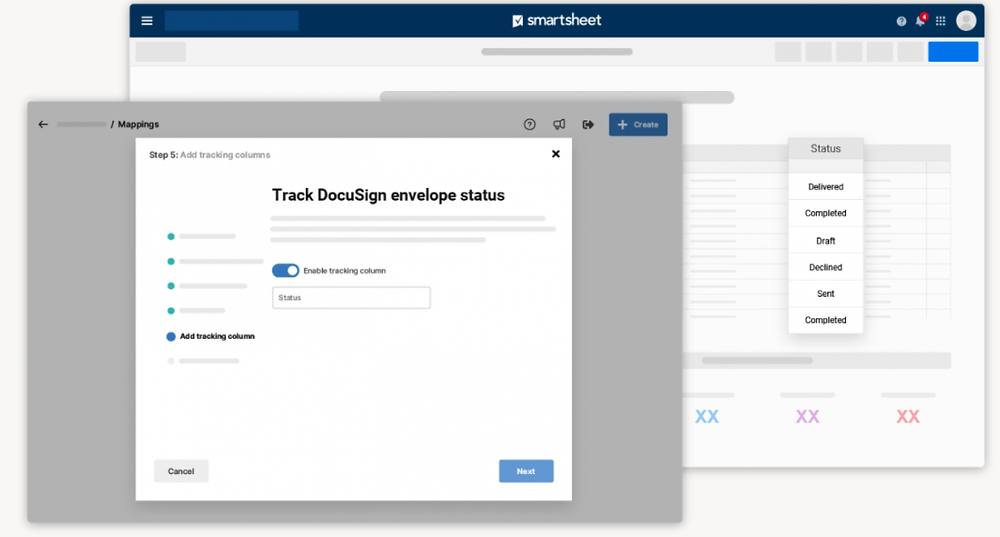Go back with the Mappings back arrow

click(x=43, y=124)
